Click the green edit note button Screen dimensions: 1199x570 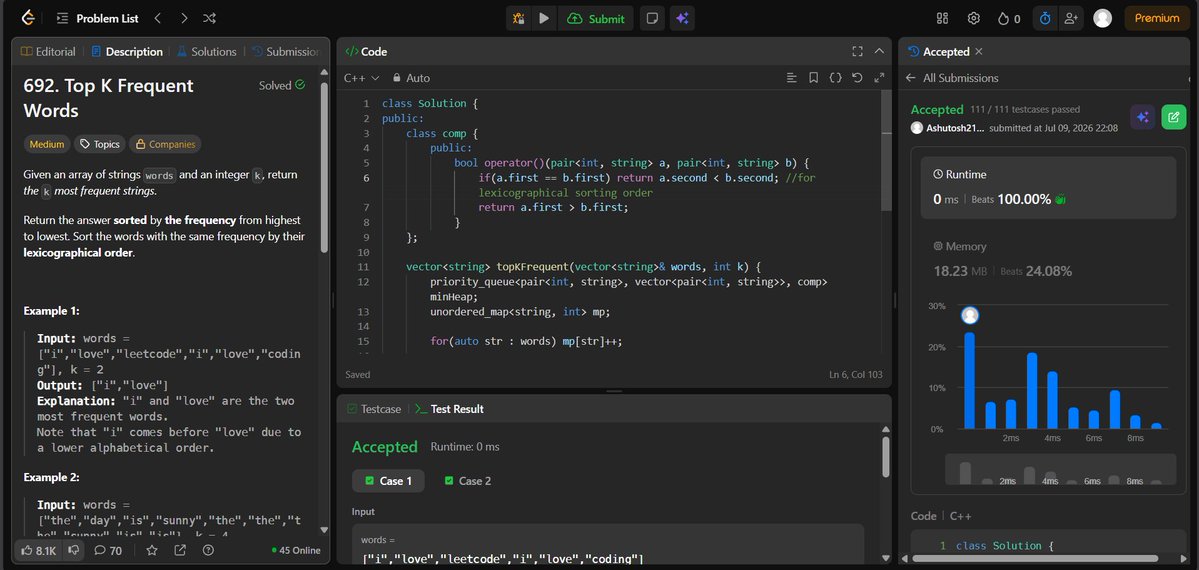[1174, 117]
